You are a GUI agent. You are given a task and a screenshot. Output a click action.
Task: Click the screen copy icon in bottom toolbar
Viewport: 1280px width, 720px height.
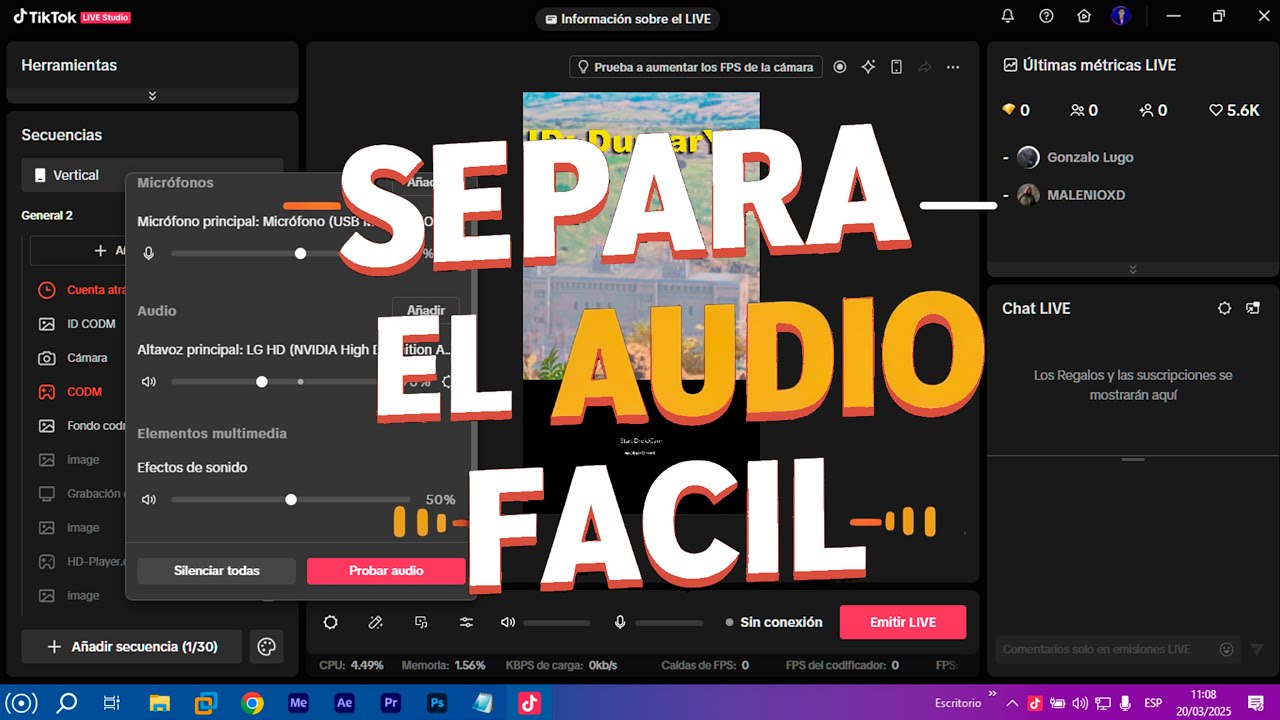421,622
